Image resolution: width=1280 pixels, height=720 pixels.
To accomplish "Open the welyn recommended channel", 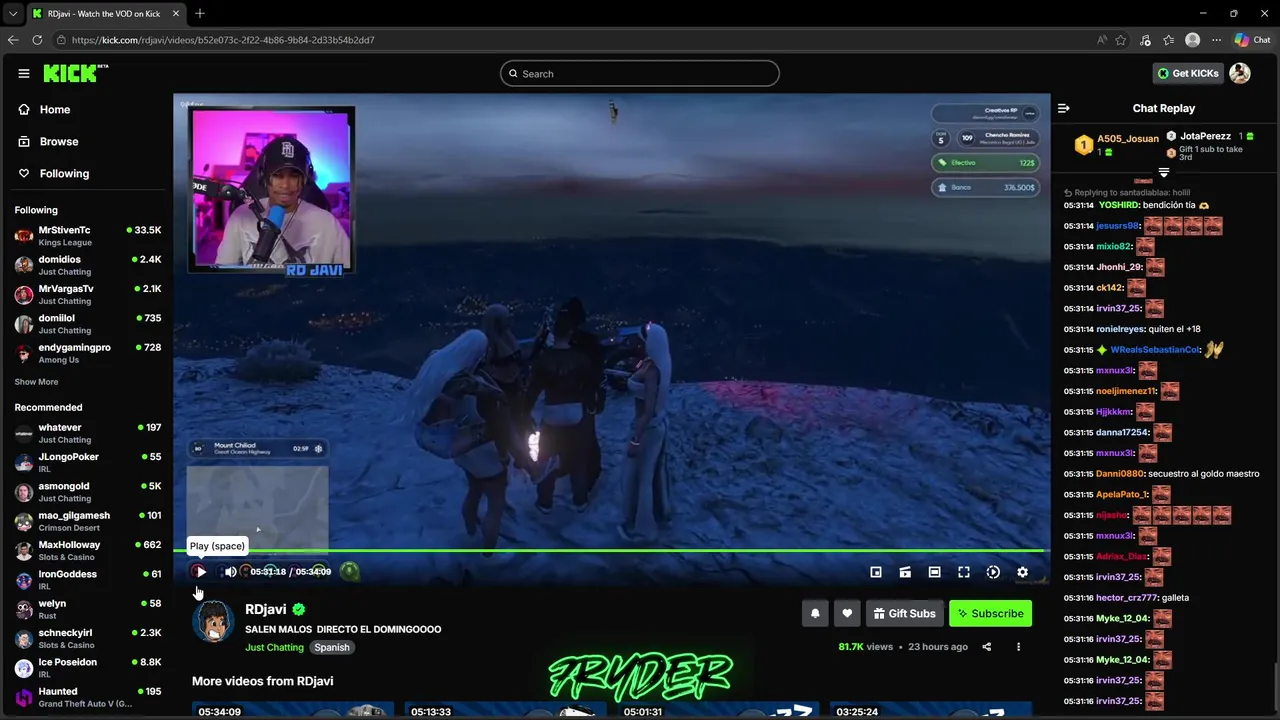I will pos(88,609).
